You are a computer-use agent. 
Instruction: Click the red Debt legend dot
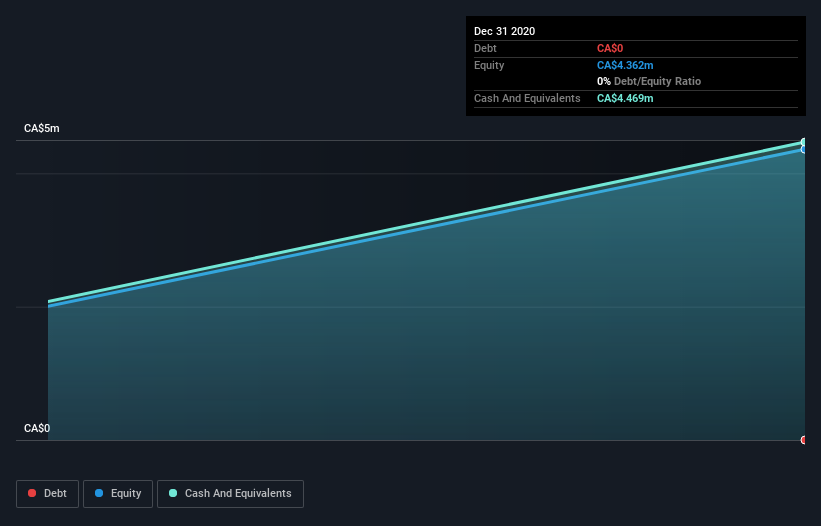(32, 493)
